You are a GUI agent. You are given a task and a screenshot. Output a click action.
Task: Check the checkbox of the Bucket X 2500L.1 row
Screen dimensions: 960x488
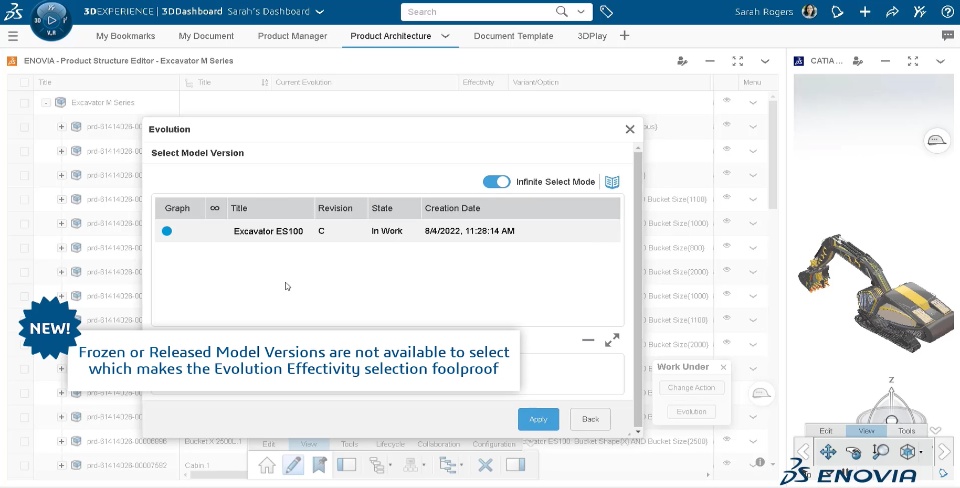[24, 441]
